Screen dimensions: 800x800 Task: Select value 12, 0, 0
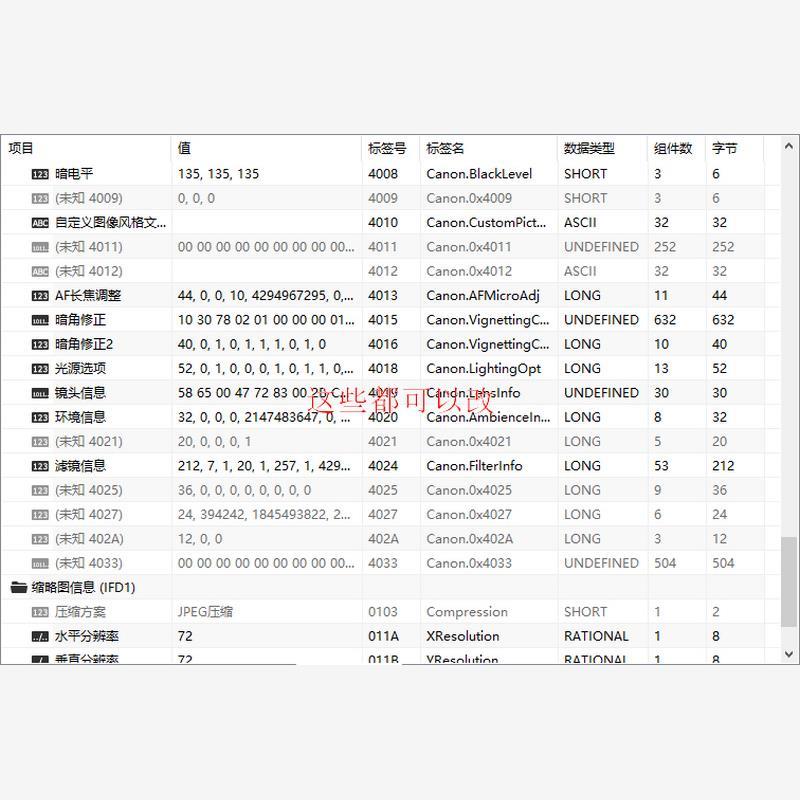[200, 539]
